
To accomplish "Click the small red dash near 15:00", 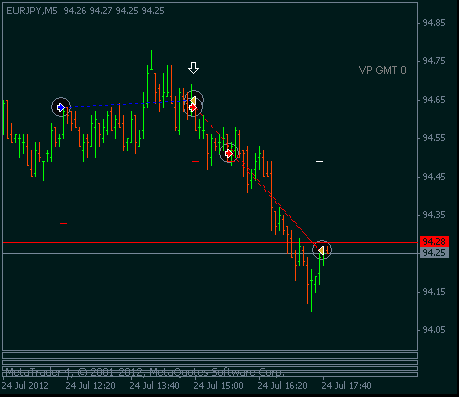I will (x=195, y=161).
